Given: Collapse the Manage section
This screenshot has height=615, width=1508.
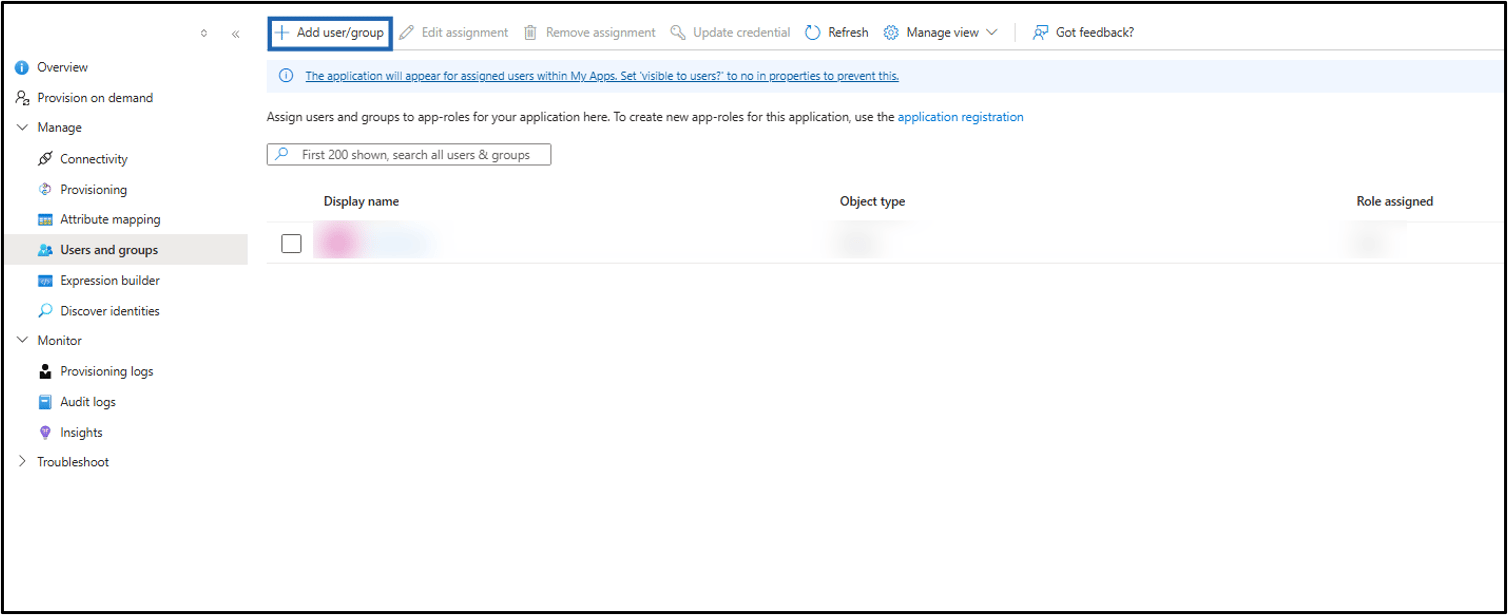Looking at the screenshot, I should point(23,128).
